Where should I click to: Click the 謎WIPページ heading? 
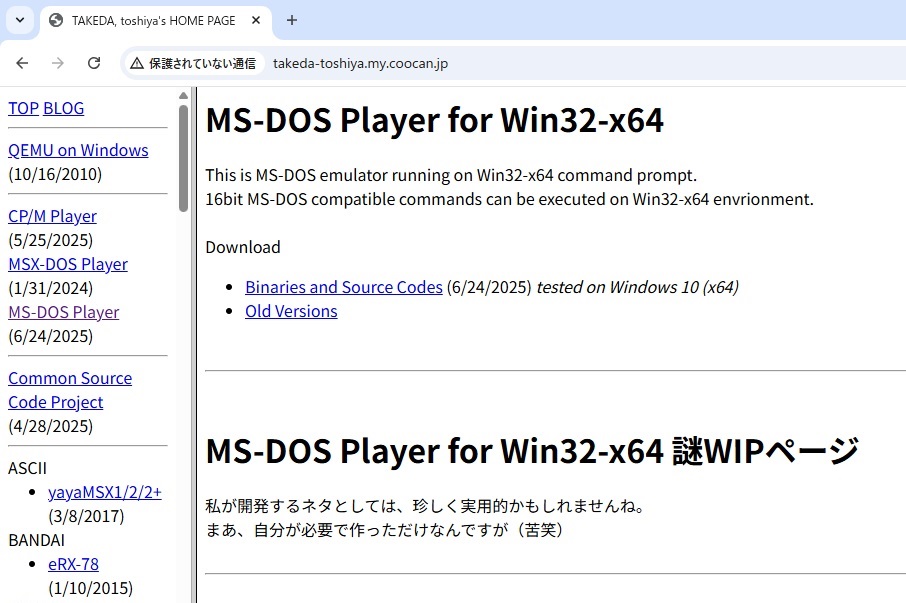765,451
